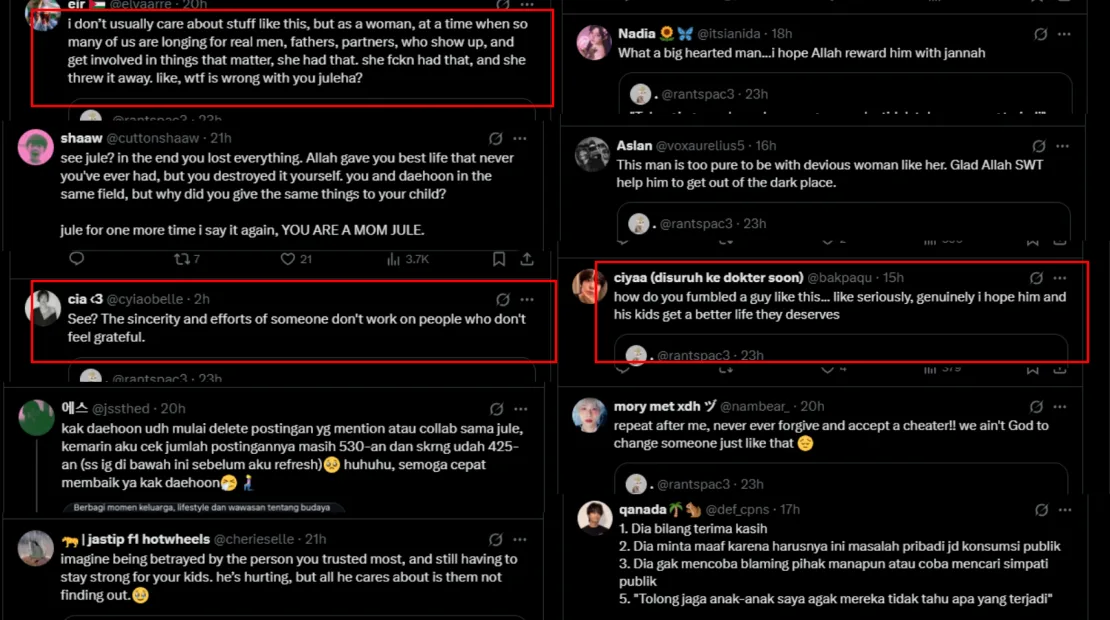Open the more menu on jssthed's tweet
The height and width of the screenshot is (620, 1110).
tap(520, 408)
